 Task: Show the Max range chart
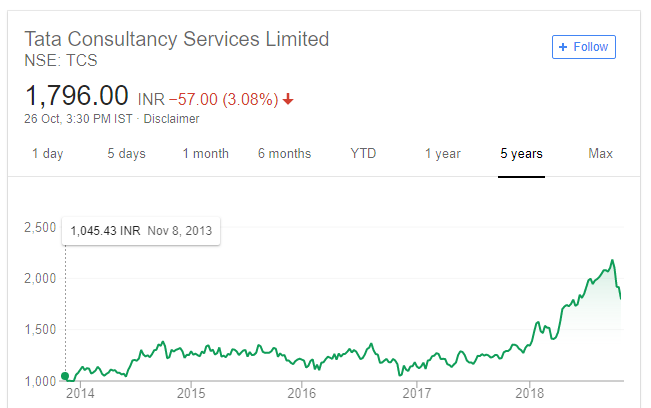pos(600,154)
